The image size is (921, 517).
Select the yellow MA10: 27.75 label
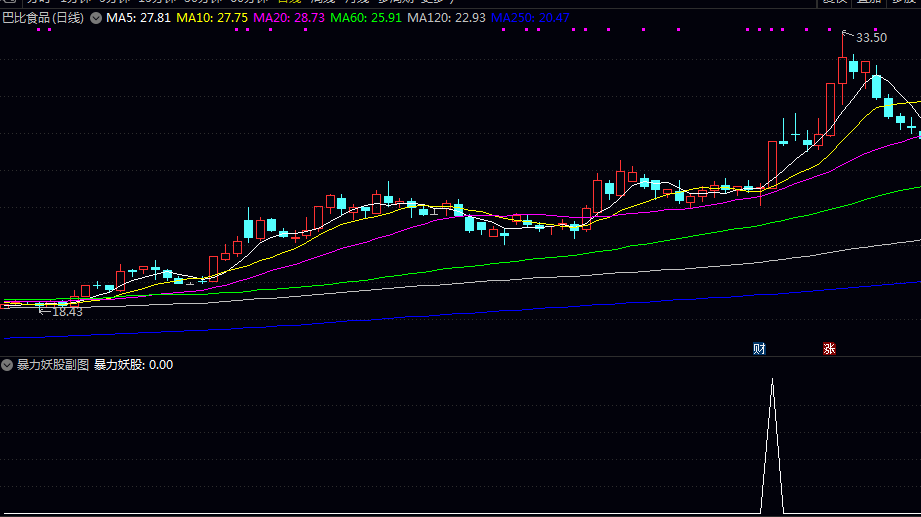212,18
